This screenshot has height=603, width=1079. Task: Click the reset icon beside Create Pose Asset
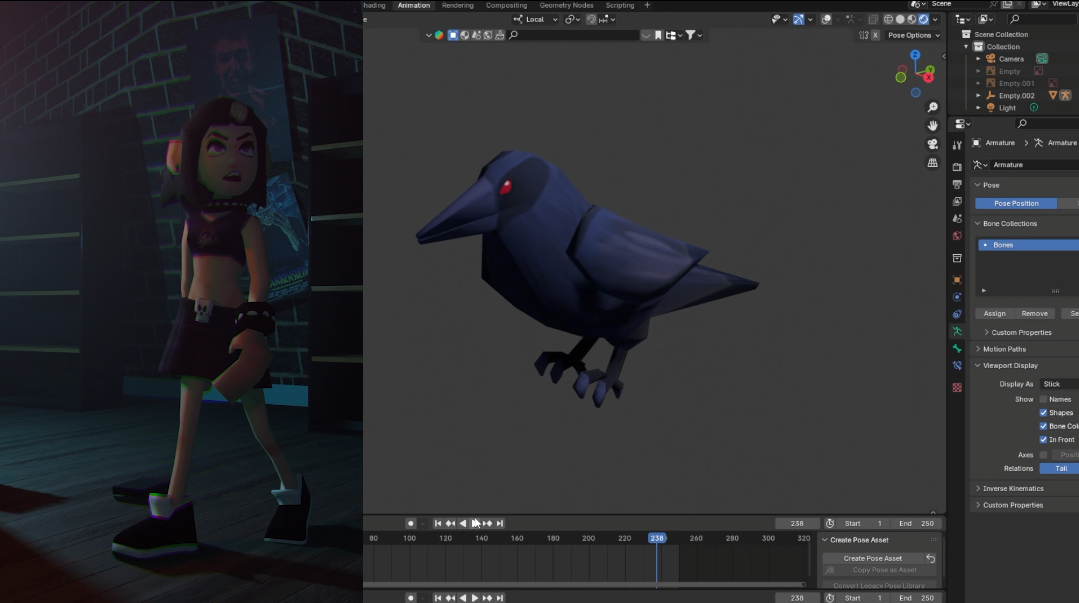tap(930, 558)
